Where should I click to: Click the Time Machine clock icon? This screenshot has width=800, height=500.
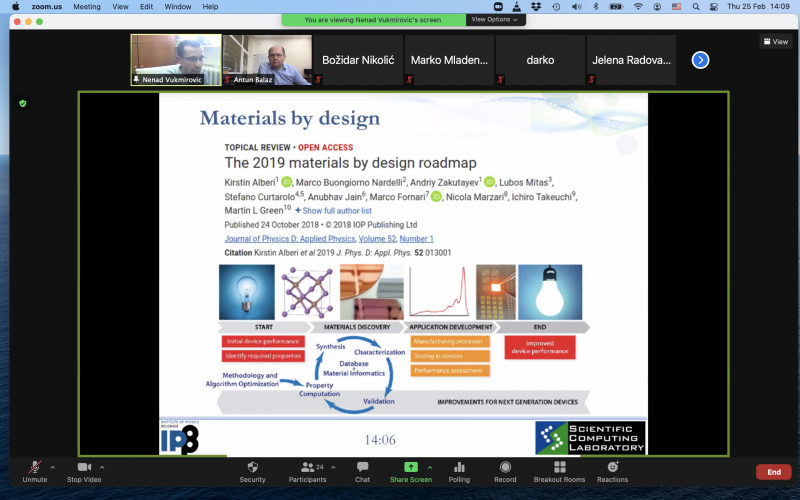point(556,7)
